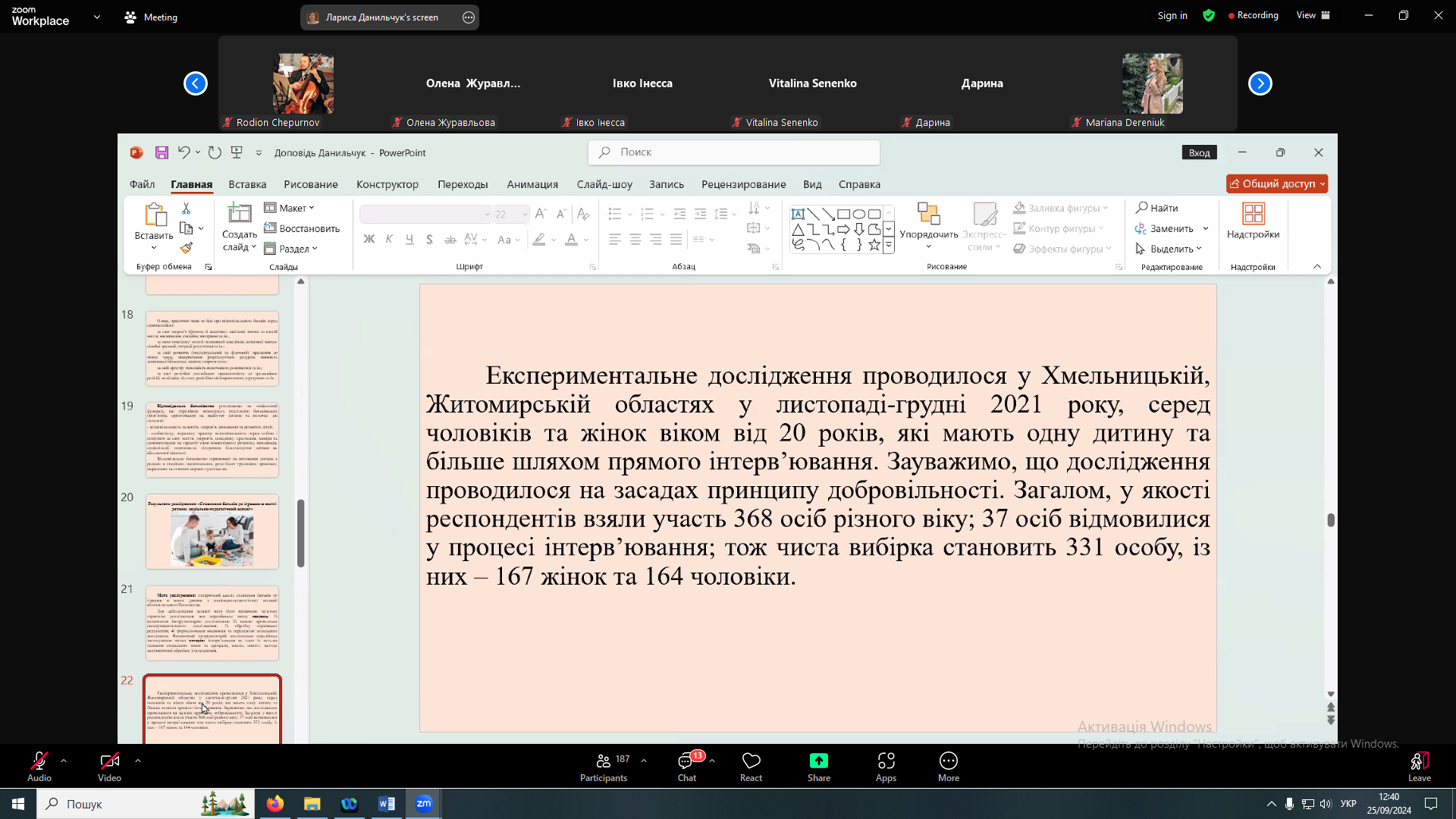This screenshot has width=1456, height=819.
Task: Open the More options icon
Action: [948, 761]
